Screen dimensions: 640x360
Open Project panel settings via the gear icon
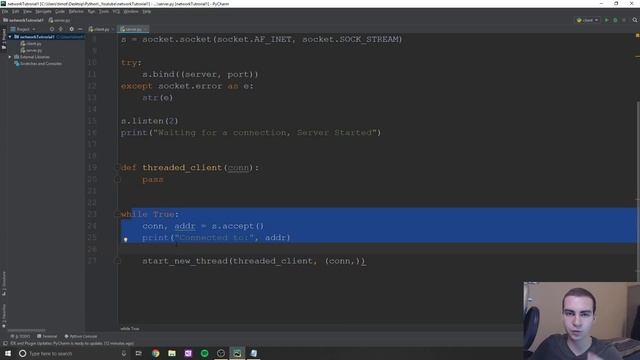[x=71, y=29]
